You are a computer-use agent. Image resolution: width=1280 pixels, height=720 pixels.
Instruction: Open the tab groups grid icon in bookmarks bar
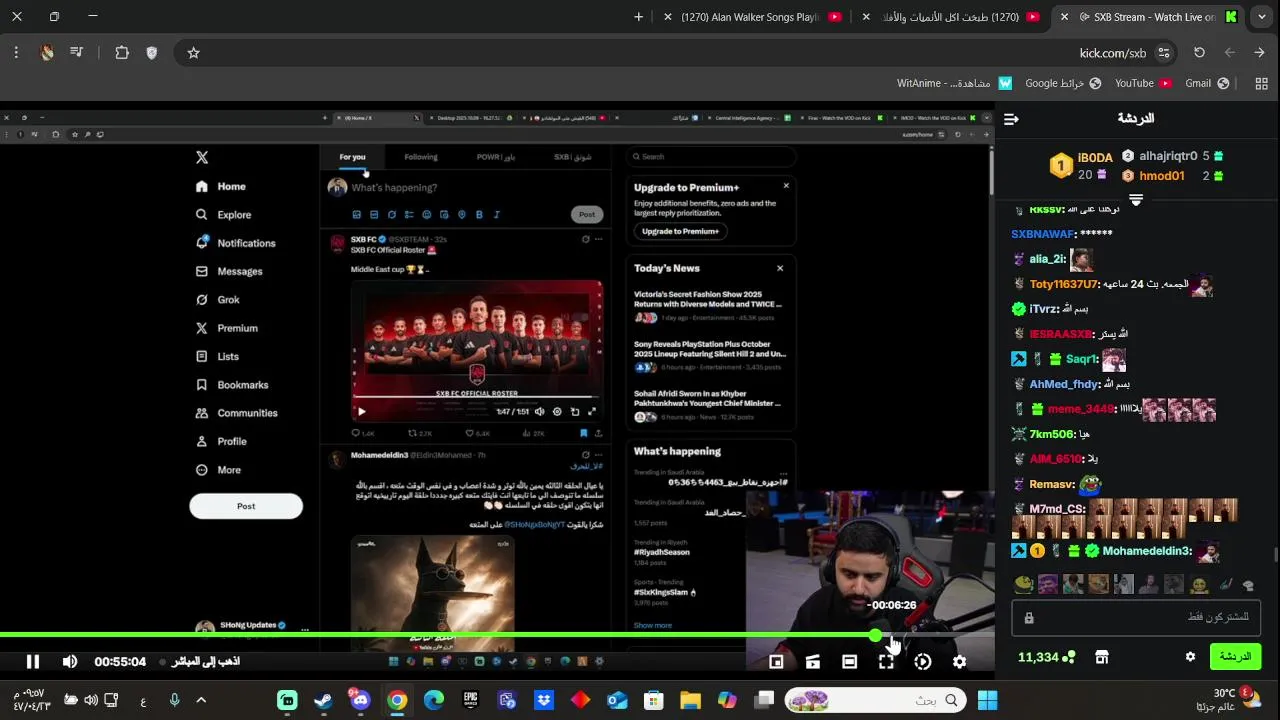[x=1261, y=83]
